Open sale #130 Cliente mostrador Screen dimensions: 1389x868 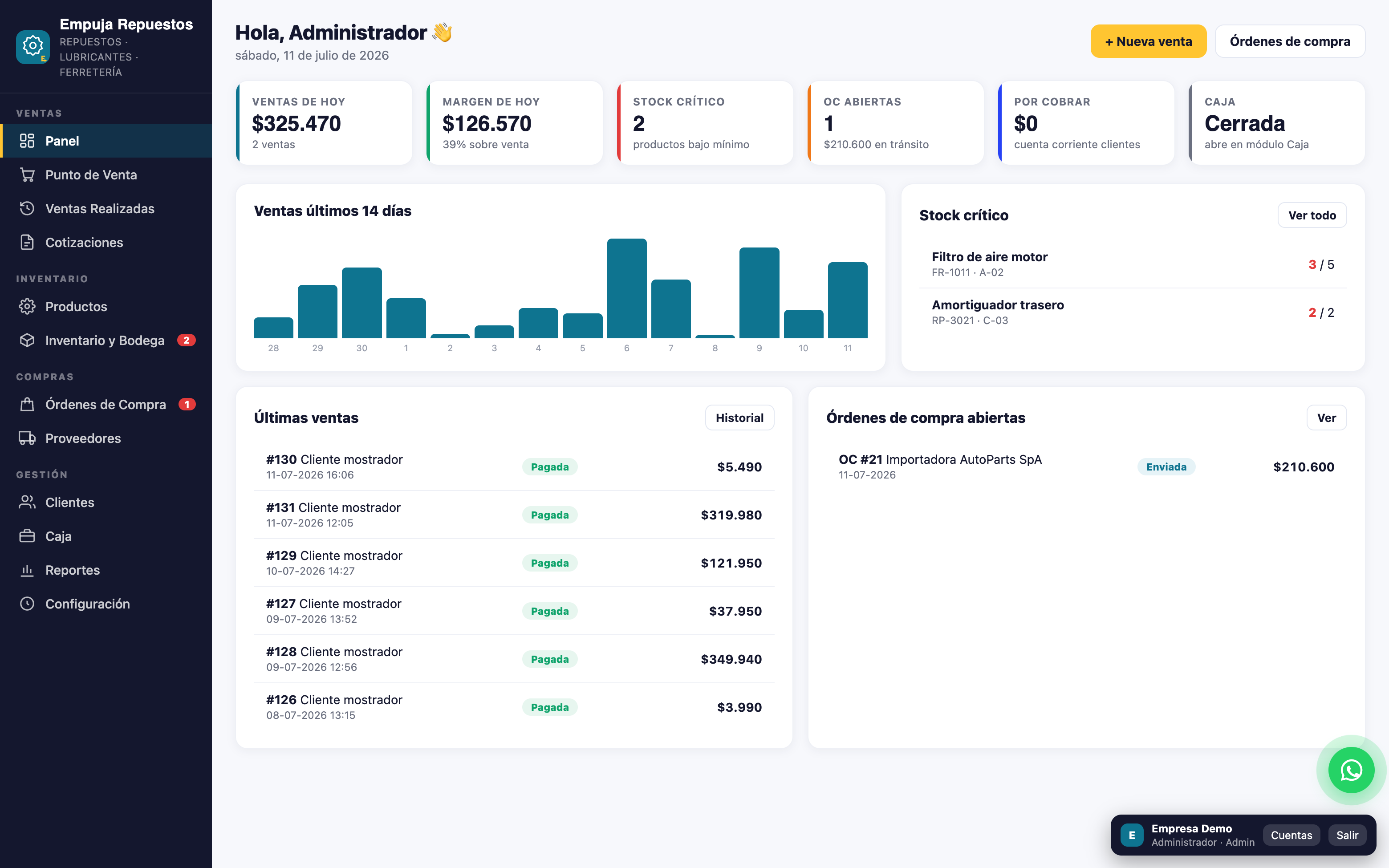tap(514, 467)
